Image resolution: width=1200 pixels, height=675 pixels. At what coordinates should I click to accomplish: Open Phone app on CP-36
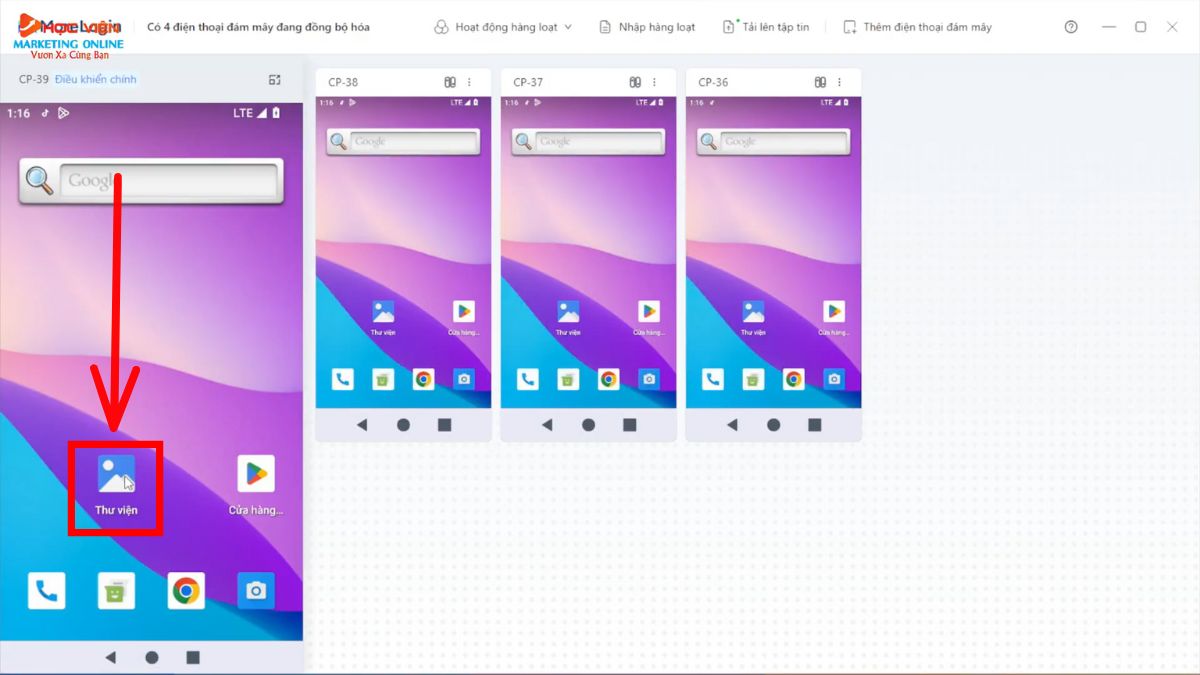[713, 379]
